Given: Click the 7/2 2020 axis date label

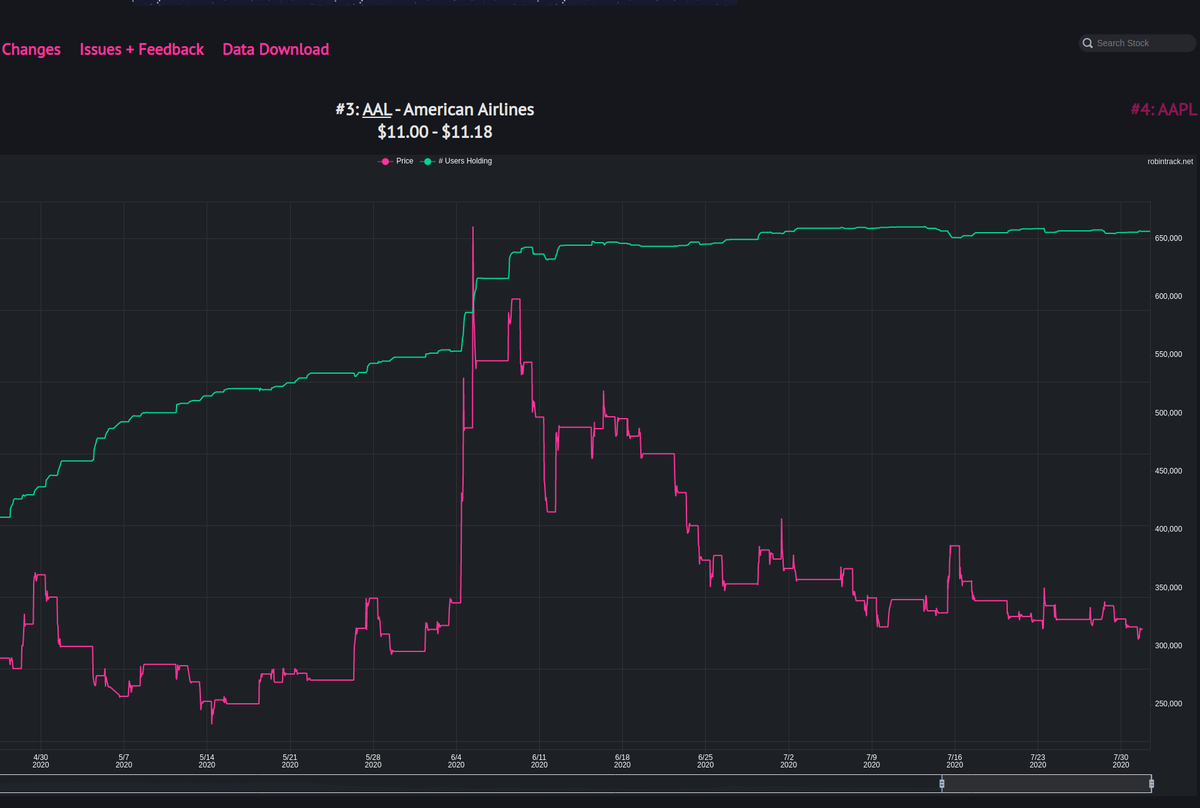Looking at the screenshot, I should (789, 760).
